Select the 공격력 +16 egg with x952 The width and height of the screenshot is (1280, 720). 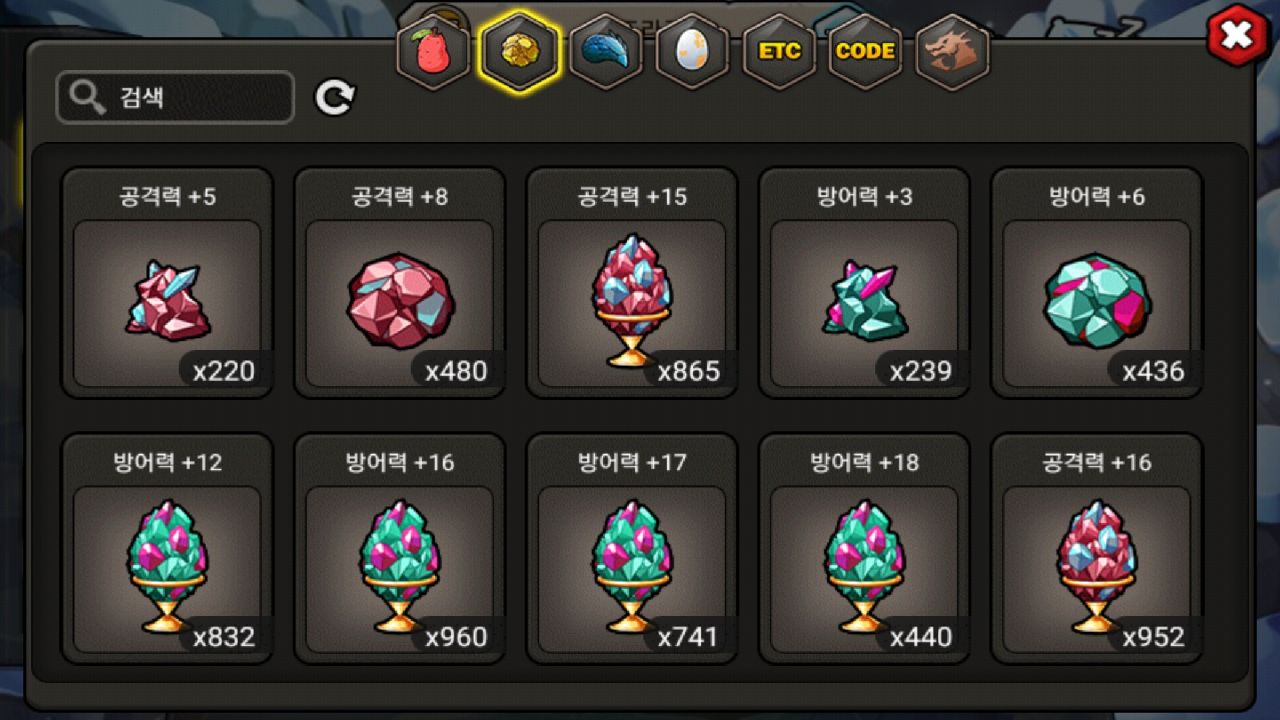pyautogui.click(x=1097, y=548)
